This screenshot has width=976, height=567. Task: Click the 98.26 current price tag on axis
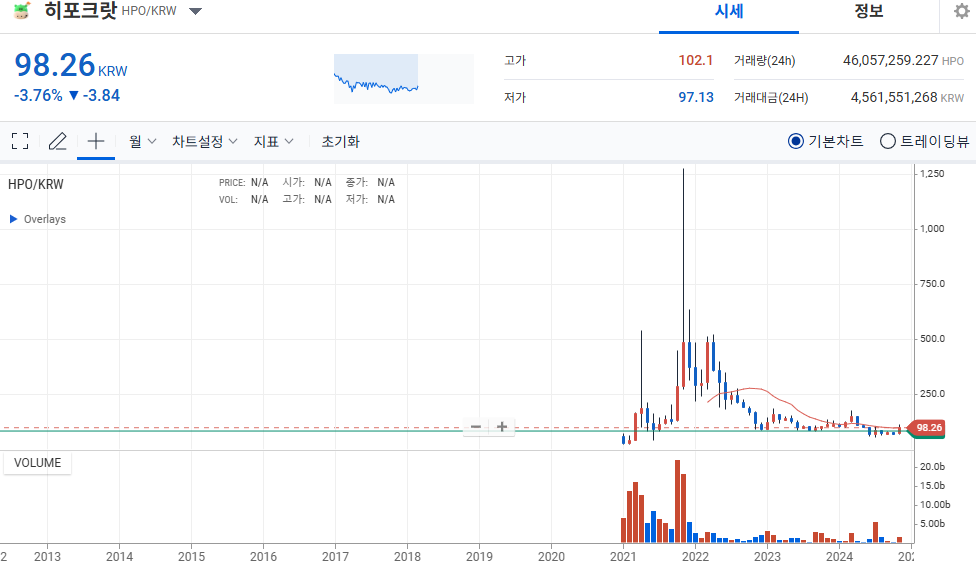click(928, 428)
